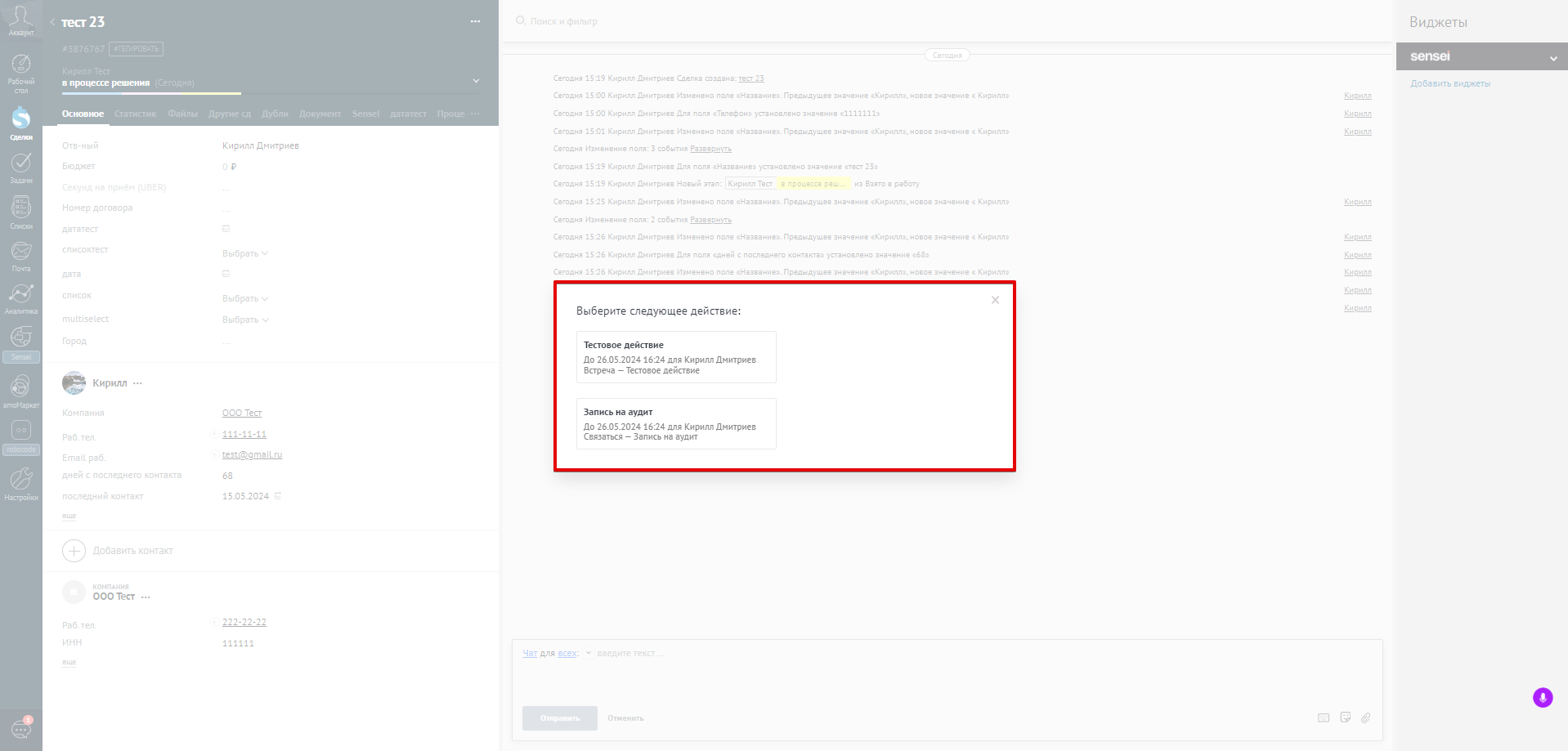Viewport: 1568px width, 751px height.
Task: Go back using arrow beside тест 23
Action: (52, 22)
